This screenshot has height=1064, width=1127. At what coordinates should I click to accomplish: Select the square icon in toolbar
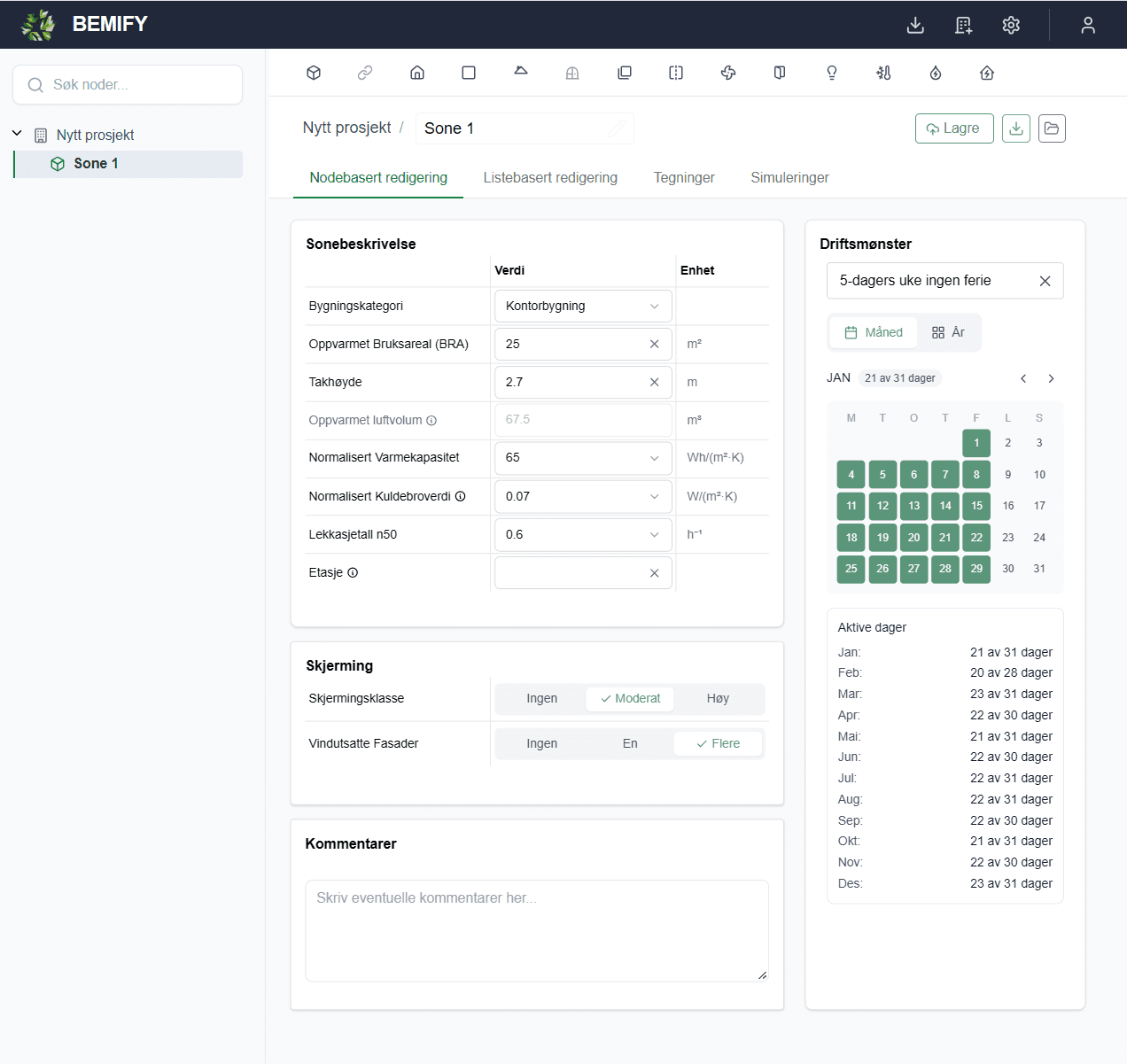(469, 73)
